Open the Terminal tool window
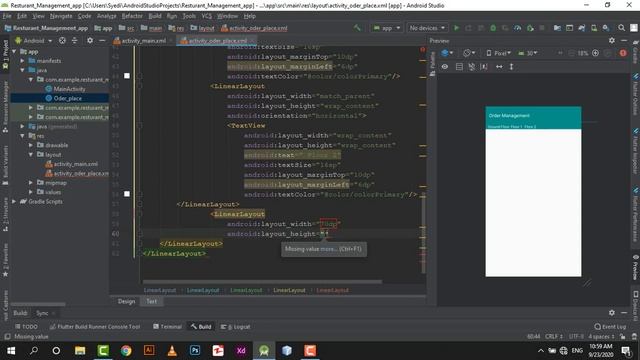The height and width of the screenshot is (360, 640). tap(167, 327)
